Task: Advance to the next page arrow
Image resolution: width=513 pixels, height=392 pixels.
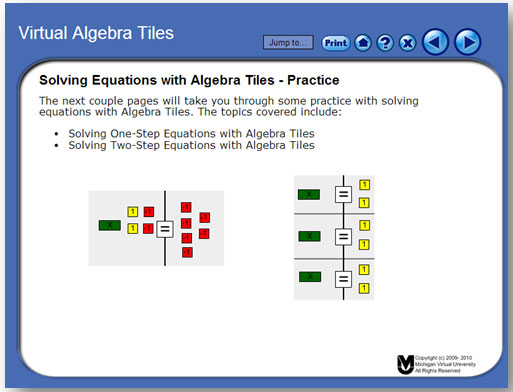Action: point(468,42)
